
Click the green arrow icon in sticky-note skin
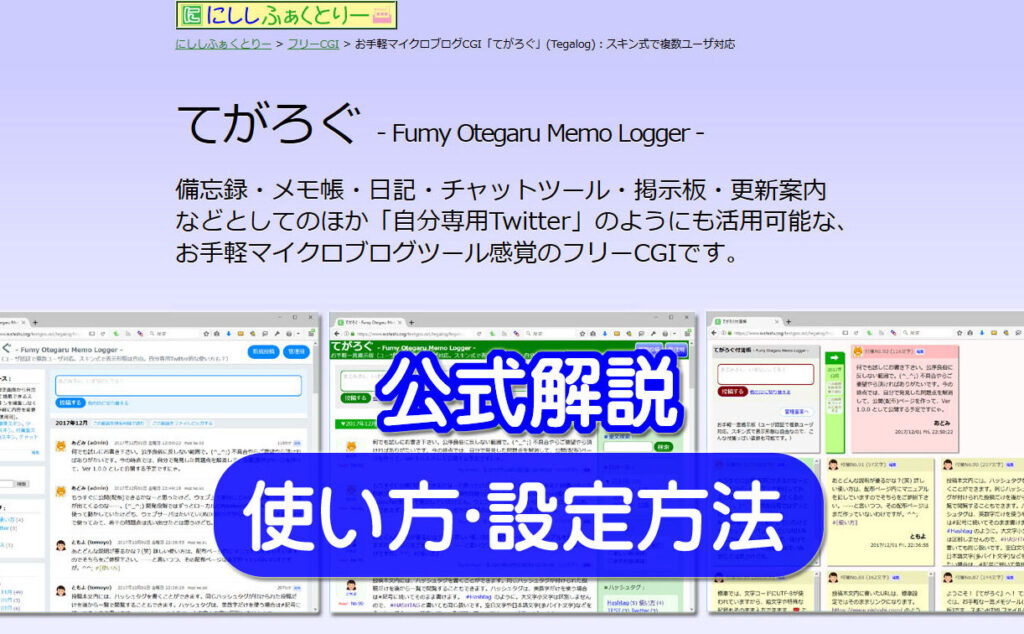pyautogui.click(x=835, y=359)
